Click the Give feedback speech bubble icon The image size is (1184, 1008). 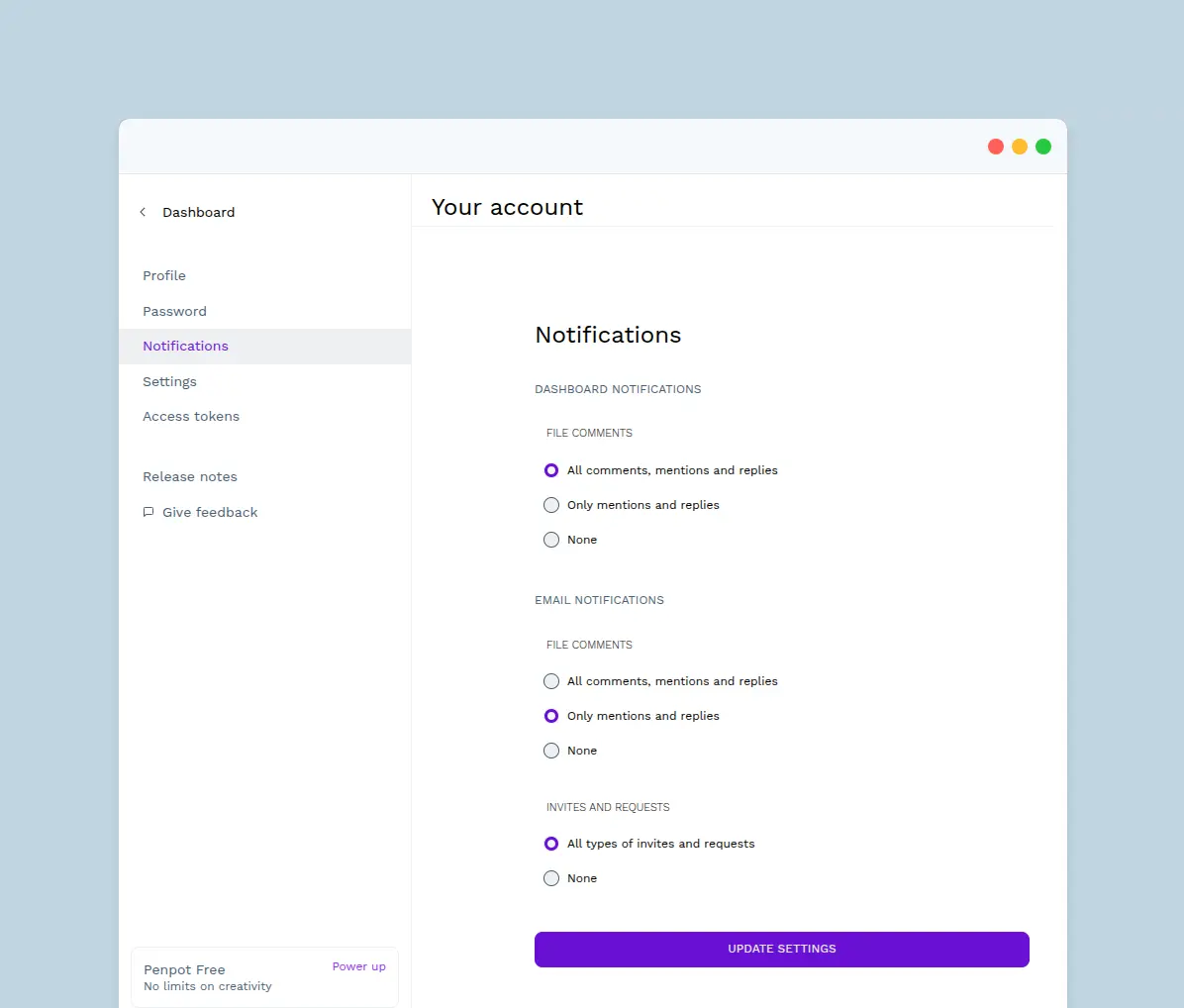148,512
